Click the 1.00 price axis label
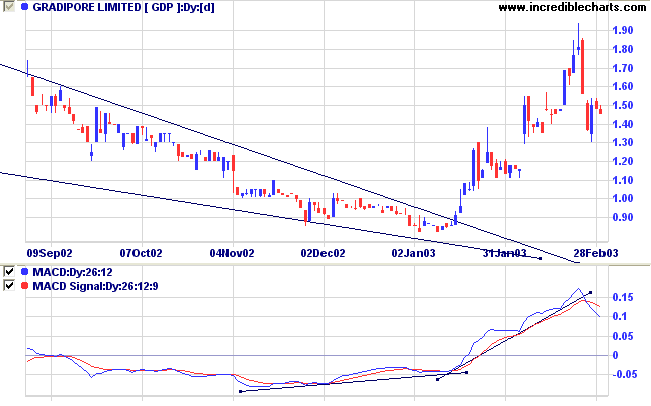Viewport: 651px width, 406px height. (623, 198)
